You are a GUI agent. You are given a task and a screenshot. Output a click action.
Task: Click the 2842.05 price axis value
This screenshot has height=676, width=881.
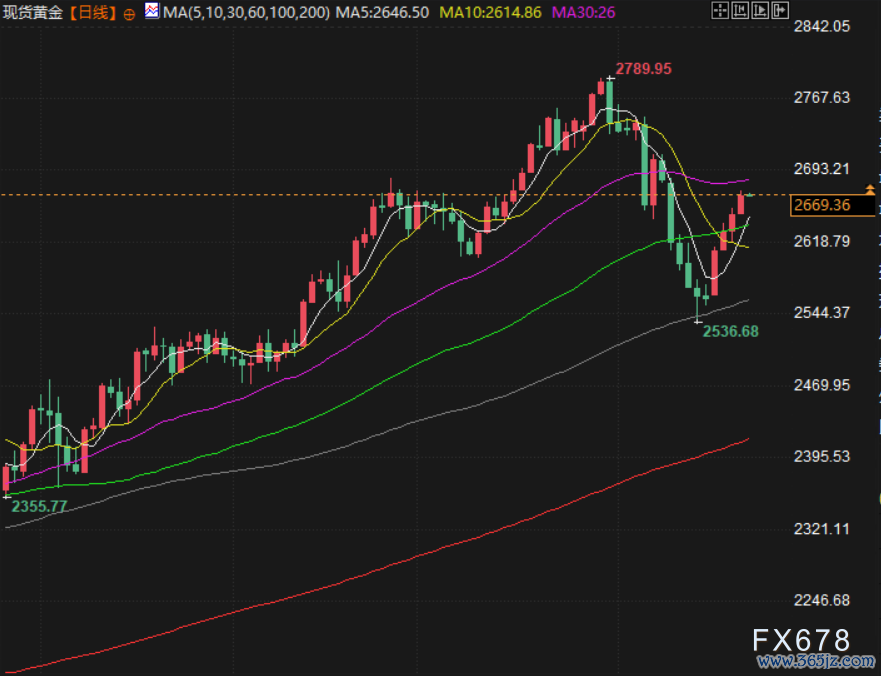(x=821, y=26)
